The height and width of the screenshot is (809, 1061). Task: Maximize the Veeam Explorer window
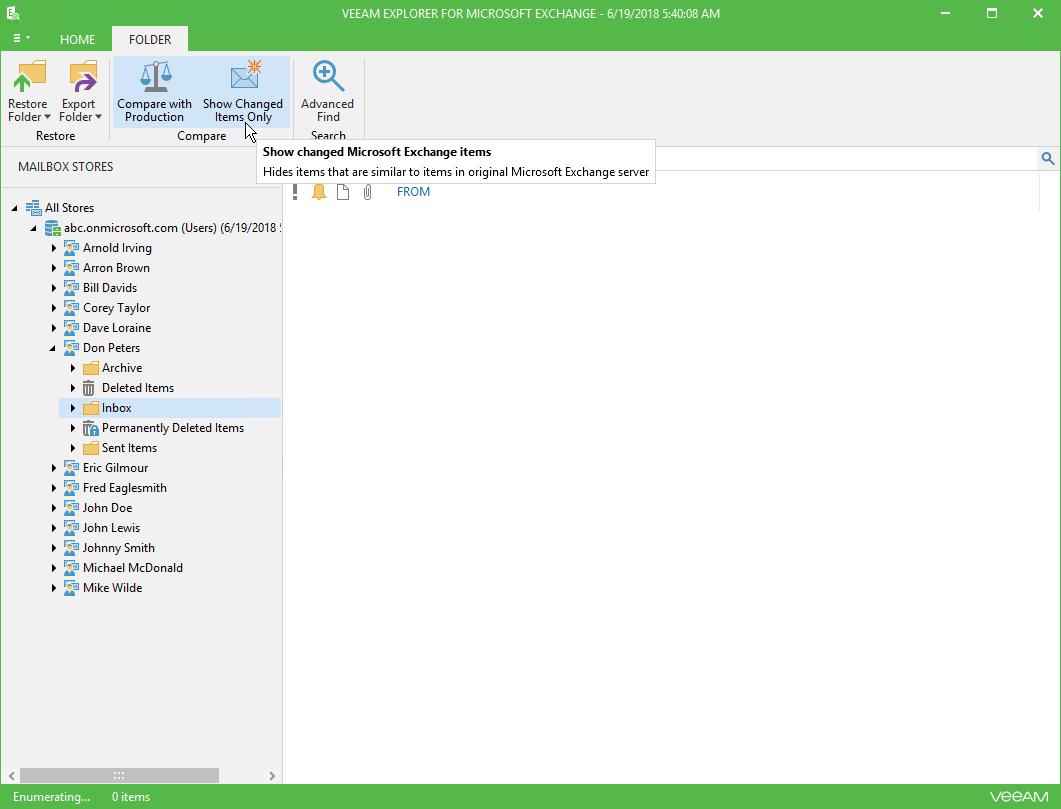tap(992, 13)
